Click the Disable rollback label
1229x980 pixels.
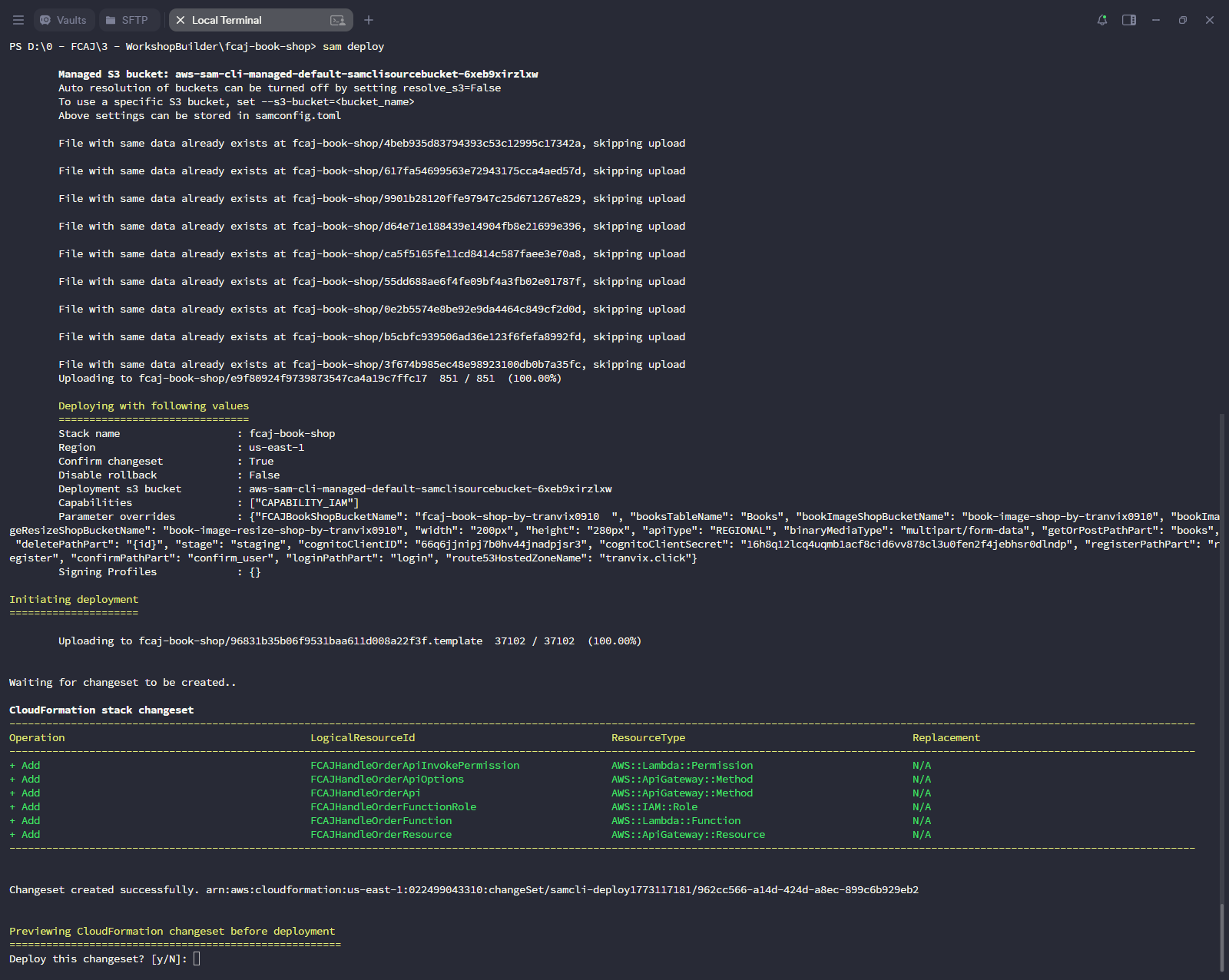108,475
